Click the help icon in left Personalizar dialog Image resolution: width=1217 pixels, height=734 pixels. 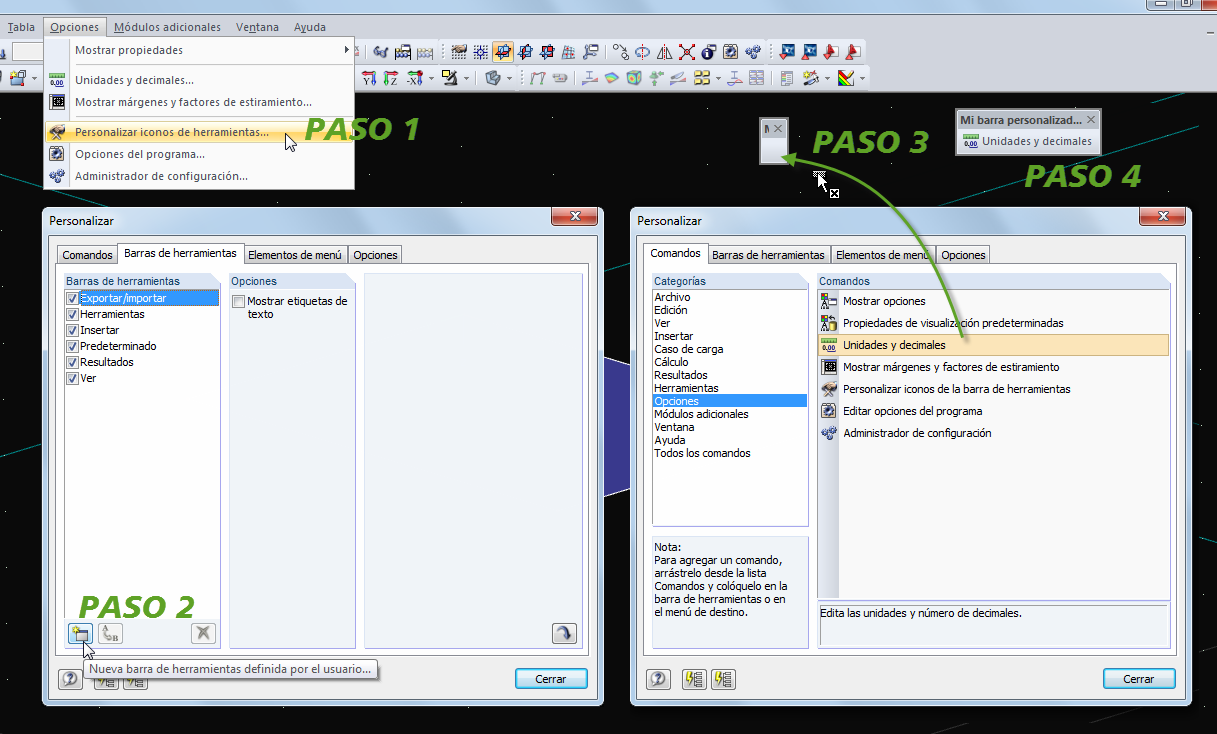[70, 679]
